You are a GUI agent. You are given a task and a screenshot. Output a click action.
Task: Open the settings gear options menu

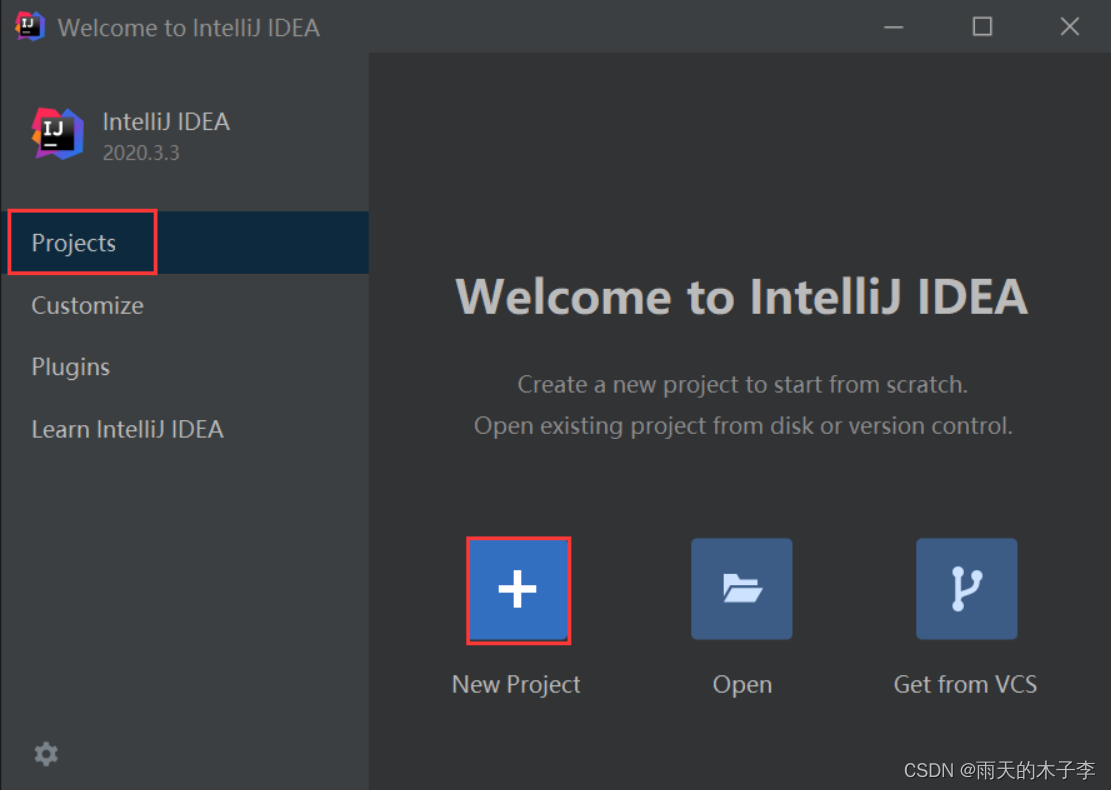click(x=46, y=754)
